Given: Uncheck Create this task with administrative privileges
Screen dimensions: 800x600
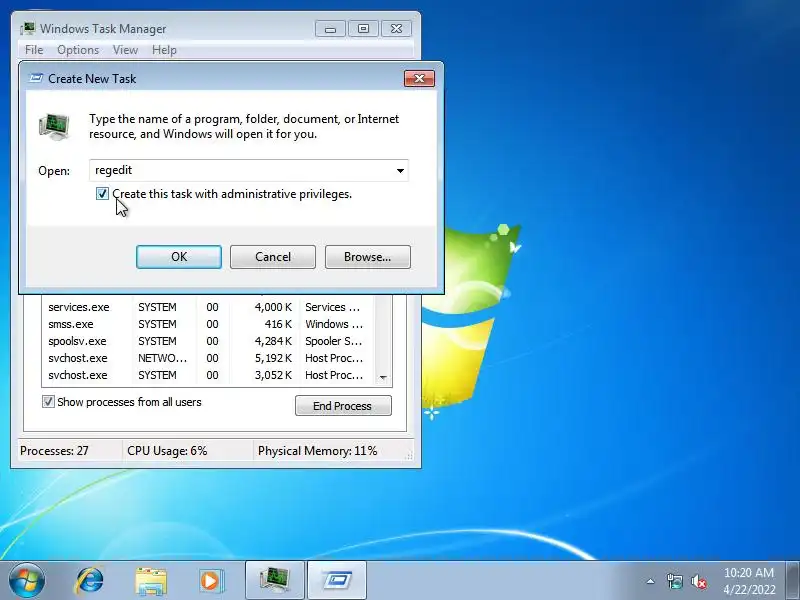Looking at the screenshot, I should [x=102, y=194].
